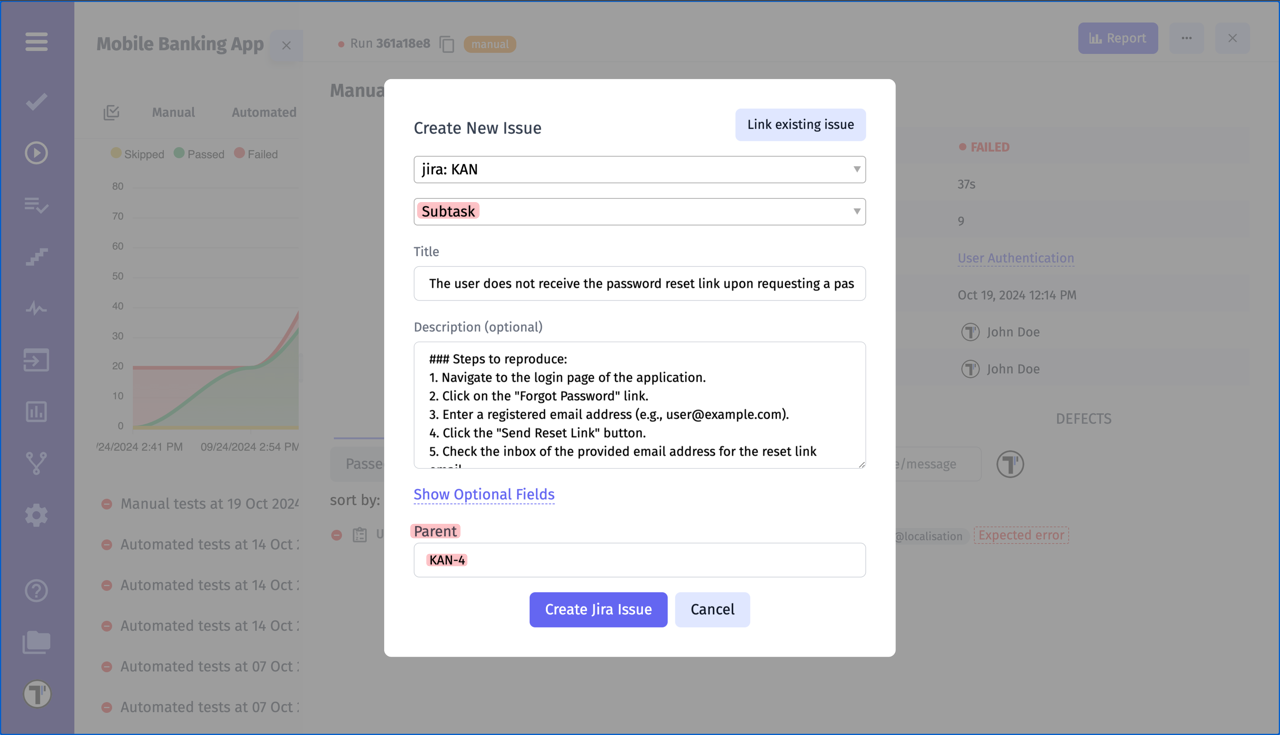Screen dimensions: 1280x735
Task: Open the Subtask issue type dropdown
Action: (x=639, y=211)
